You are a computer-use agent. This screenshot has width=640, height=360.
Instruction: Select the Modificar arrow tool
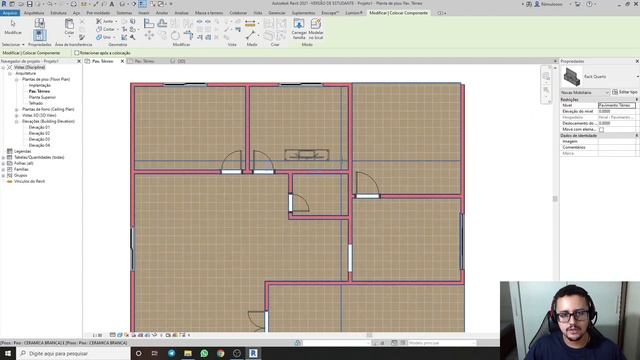click(13, 27)
